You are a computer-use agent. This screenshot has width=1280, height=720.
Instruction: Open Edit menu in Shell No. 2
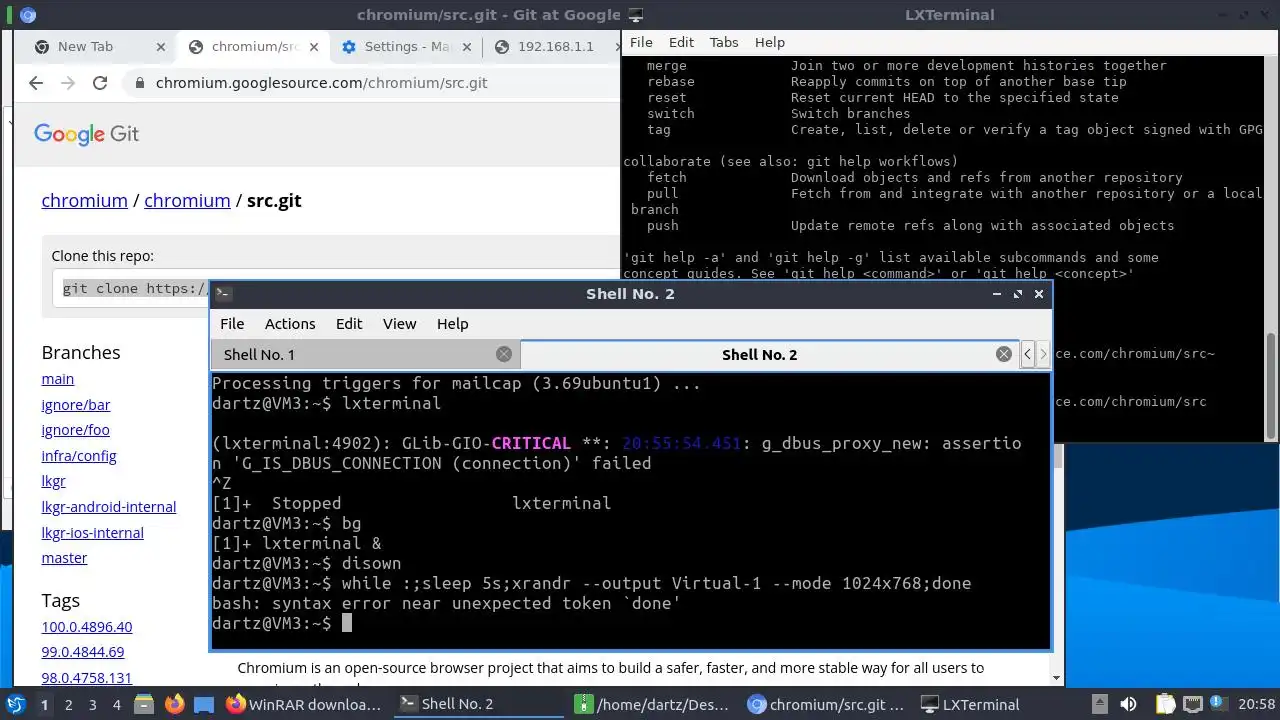(x=349, y=324)
